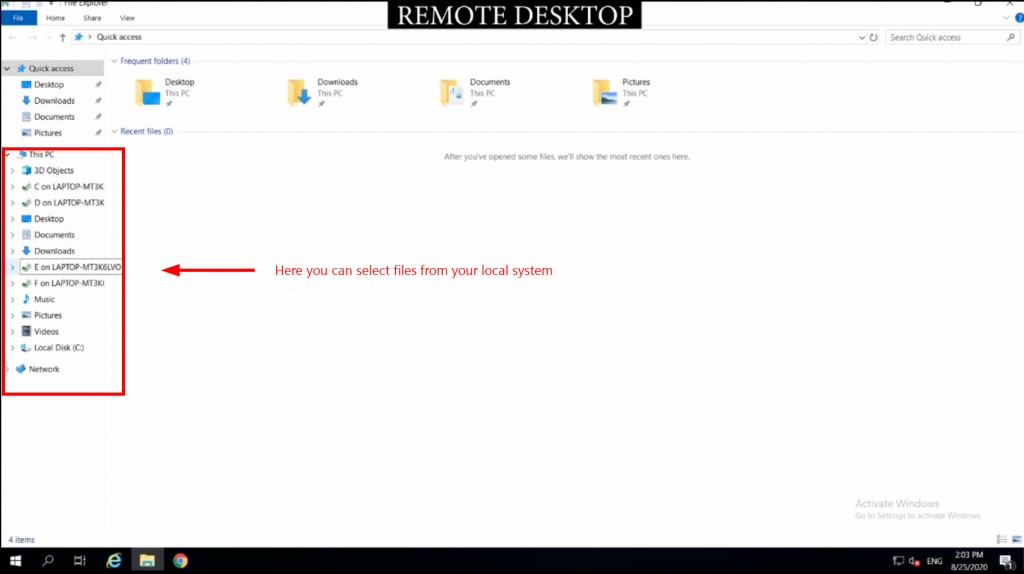
Task: Select Desktop folder in Frequent folders
Action: tap(165, 92)
